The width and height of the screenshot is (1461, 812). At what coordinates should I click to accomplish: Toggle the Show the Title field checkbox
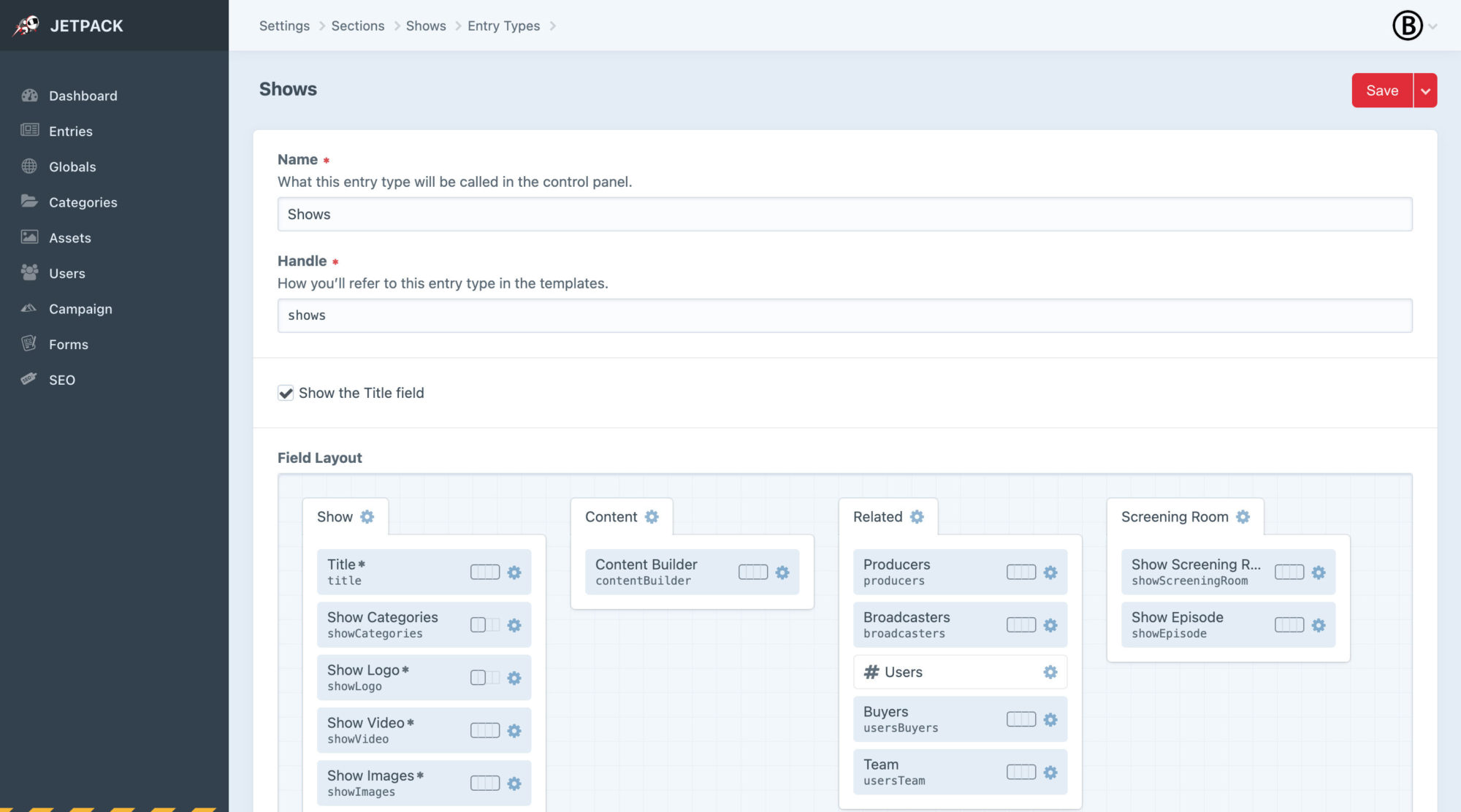point(285,392)
